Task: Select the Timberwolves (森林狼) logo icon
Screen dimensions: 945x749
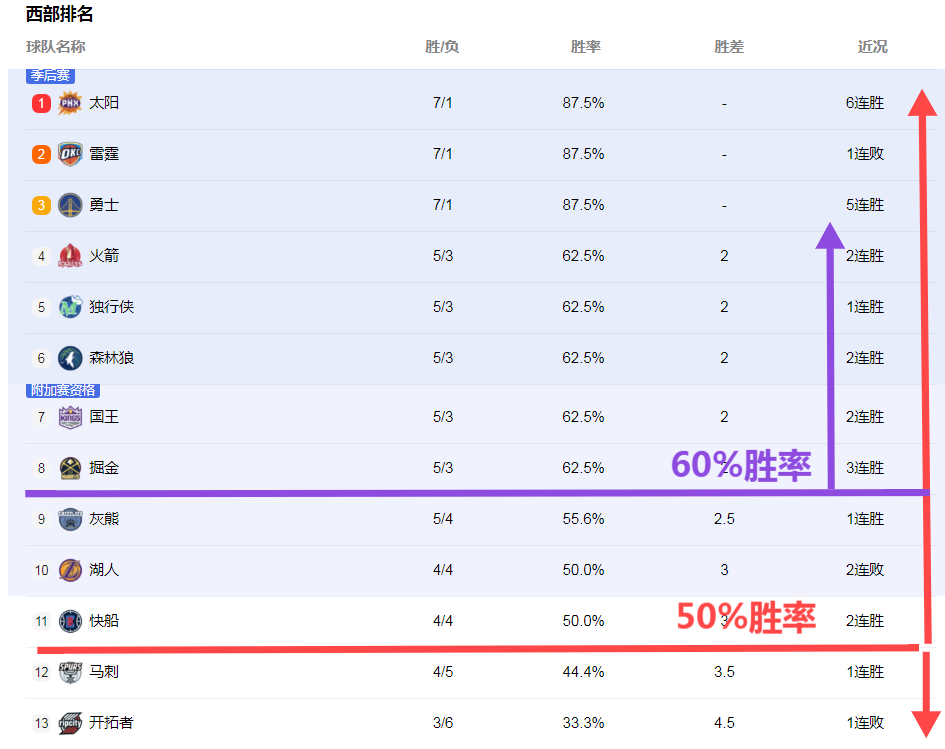Action: [x=68, y=358]
